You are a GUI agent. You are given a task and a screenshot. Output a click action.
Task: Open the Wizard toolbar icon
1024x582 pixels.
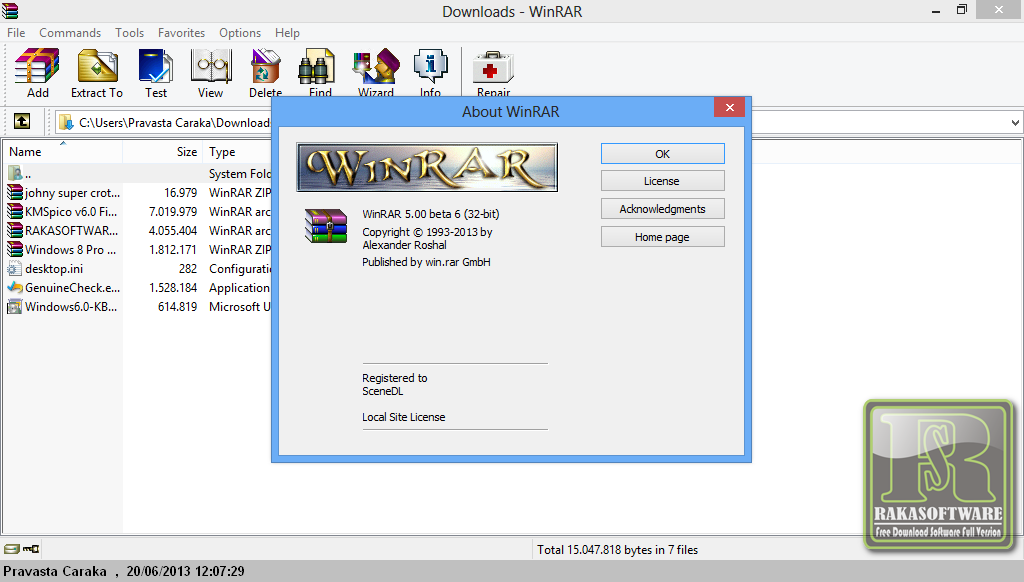(x=376, y=66)
